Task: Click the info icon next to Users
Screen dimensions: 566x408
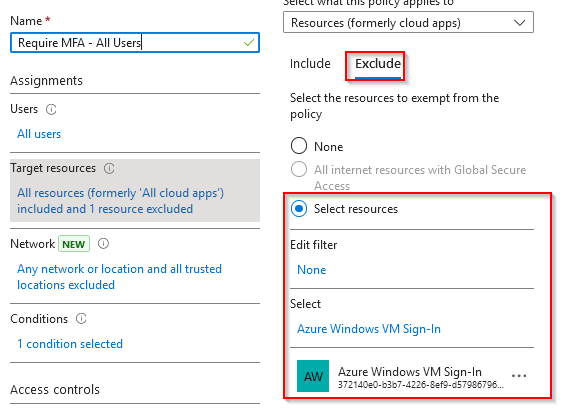Action: (51, 109)
